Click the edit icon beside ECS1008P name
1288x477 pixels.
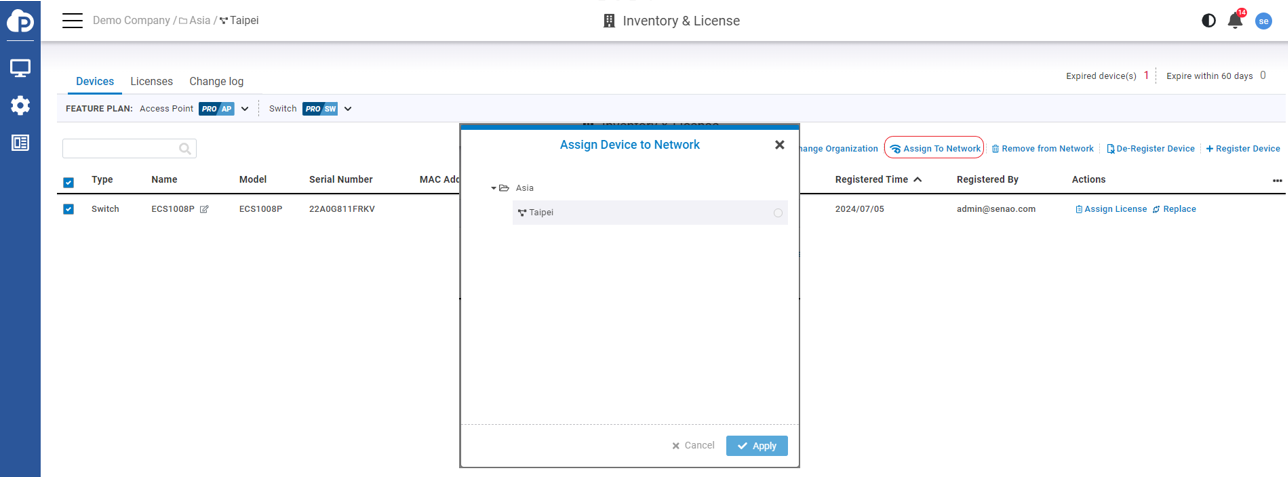pos(204,209)
